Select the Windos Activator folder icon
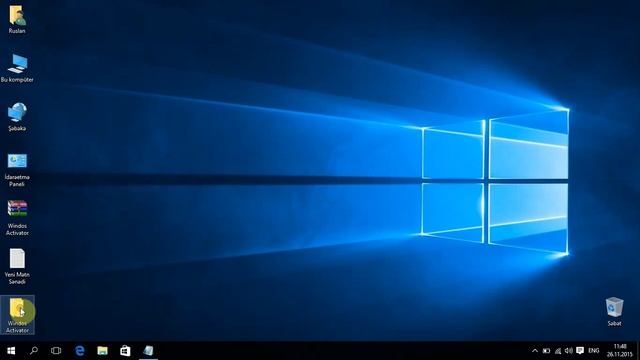Viewport: 640px width, 360px height. [17, 315]
